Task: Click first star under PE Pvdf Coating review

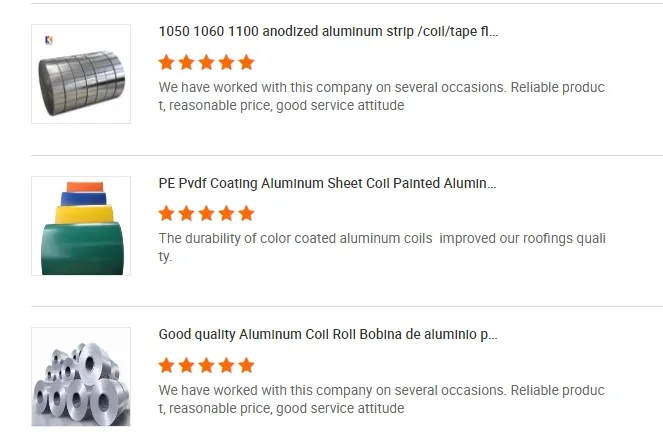Action: pos(167,213)
